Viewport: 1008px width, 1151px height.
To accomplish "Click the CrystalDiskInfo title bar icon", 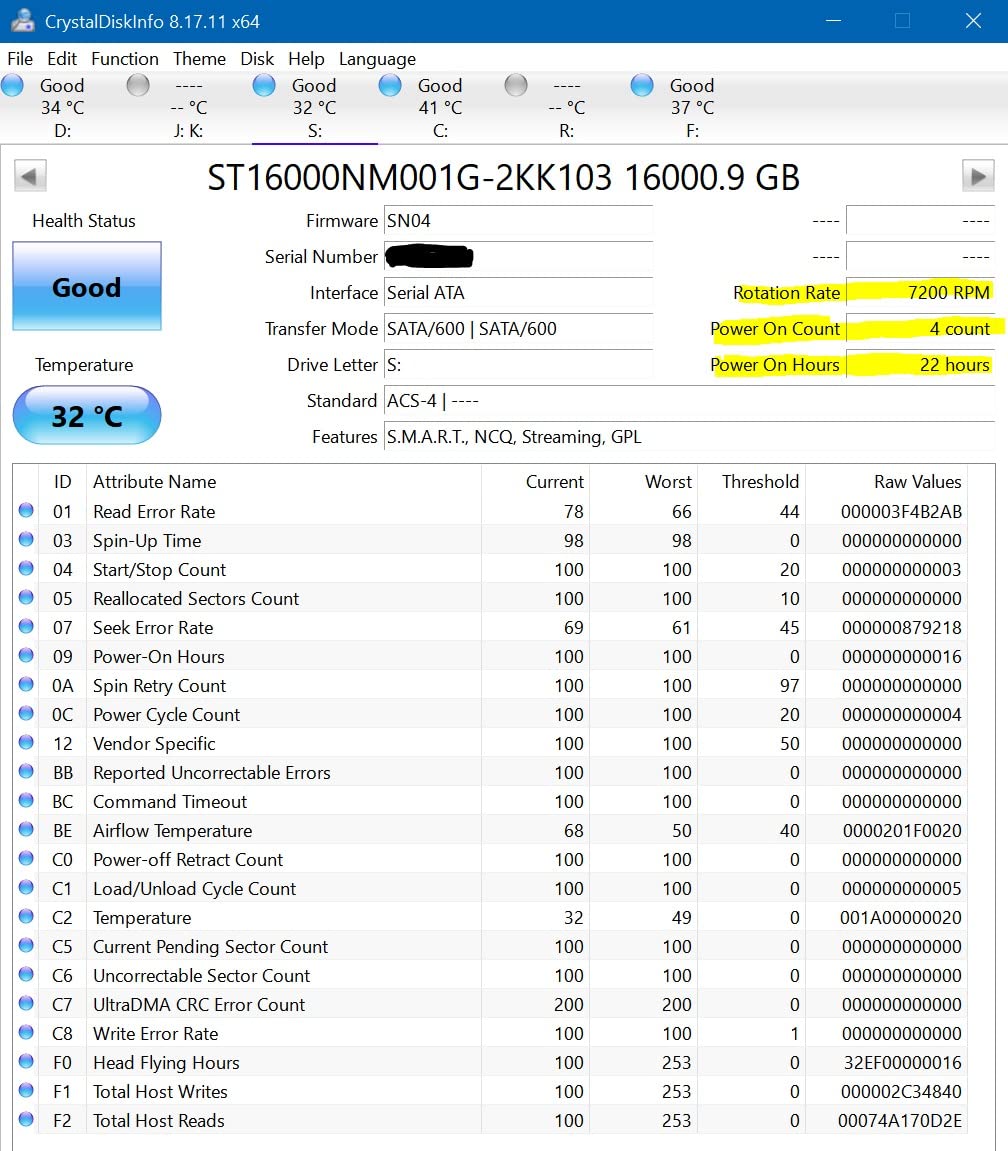I will click(23, 21).
